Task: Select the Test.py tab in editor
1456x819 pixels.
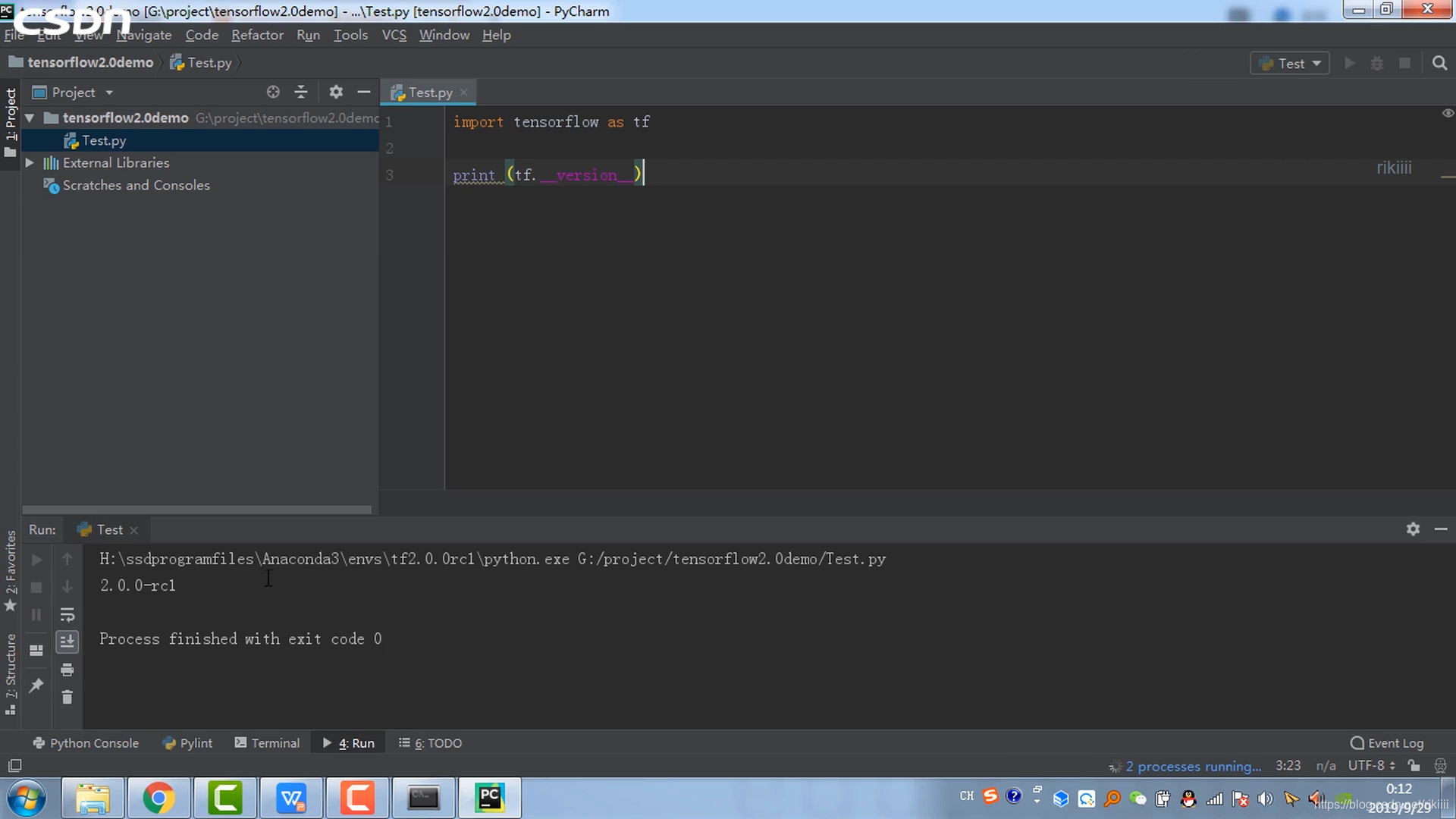Action: 431,92
